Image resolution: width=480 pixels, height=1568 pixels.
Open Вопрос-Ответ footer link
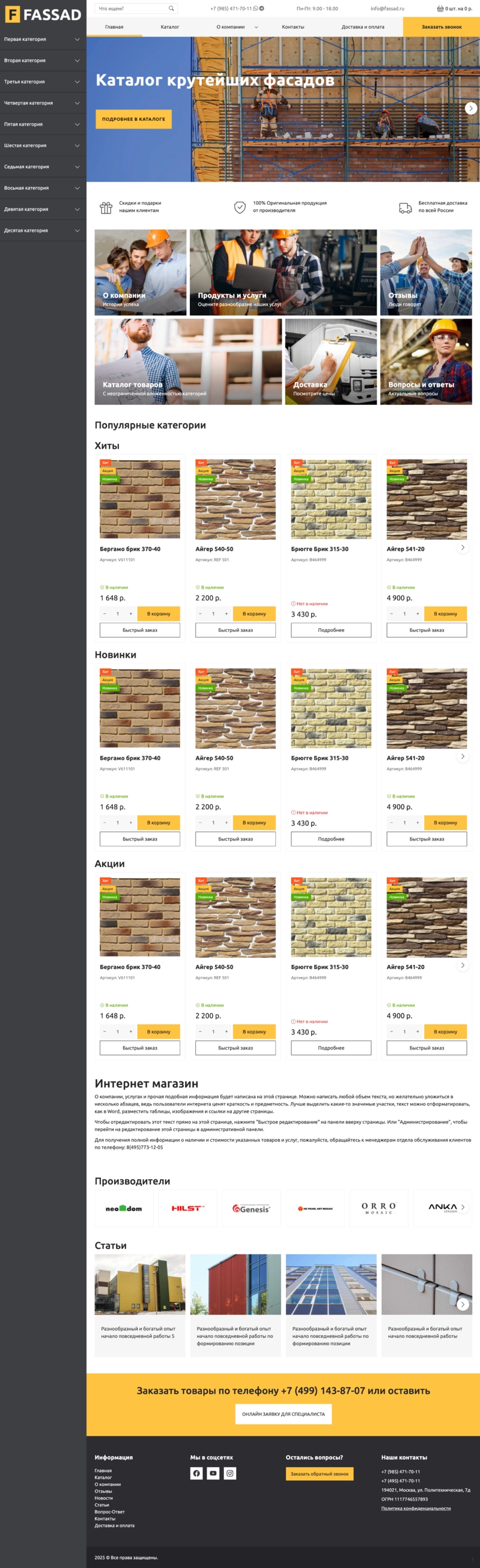(x=109, y=1512)
